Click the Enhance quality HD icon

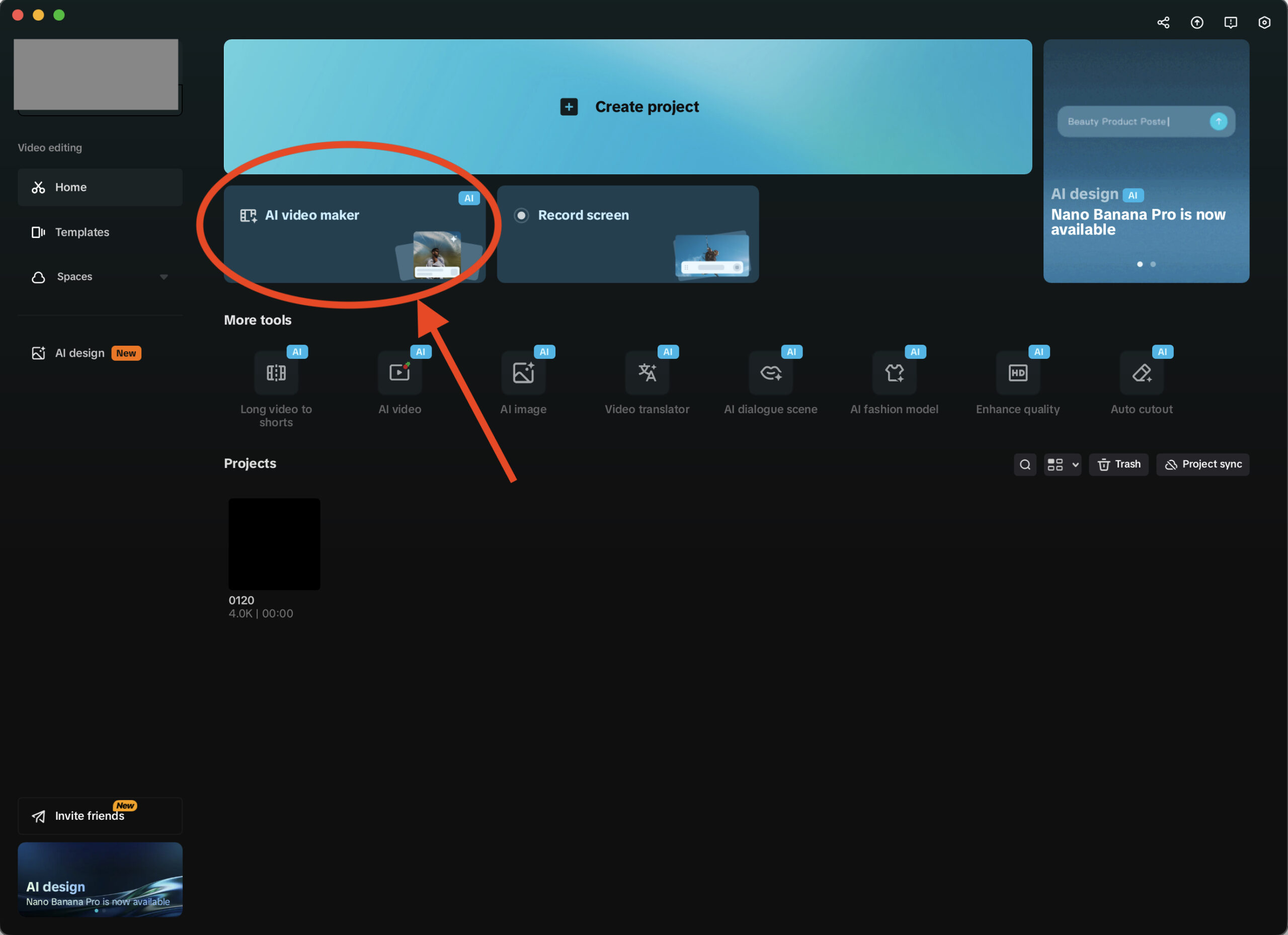pyautogui.click(x=1018, y=372)
